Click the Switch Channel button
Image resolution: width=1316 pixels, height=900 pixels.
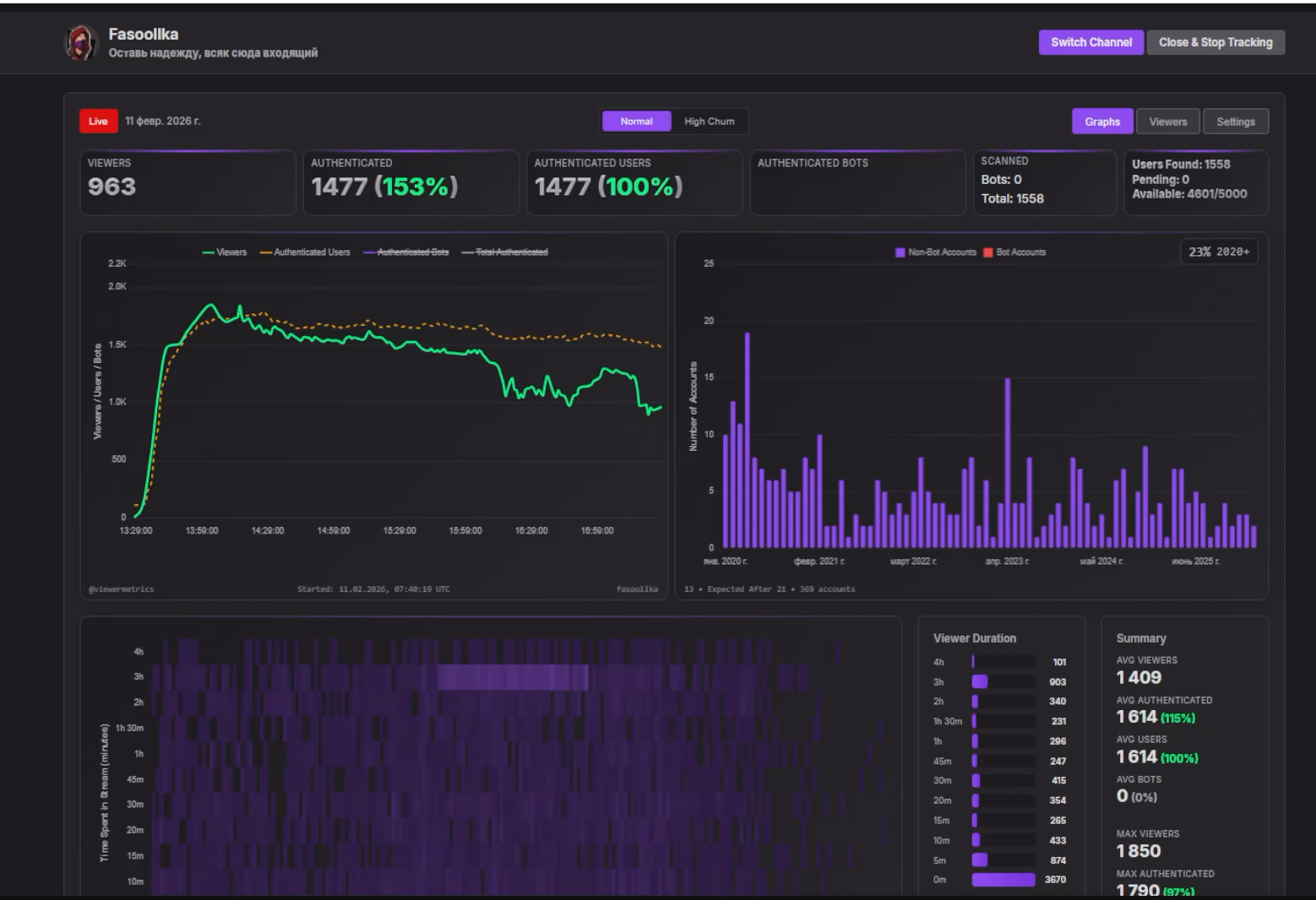pos(1091,42)
